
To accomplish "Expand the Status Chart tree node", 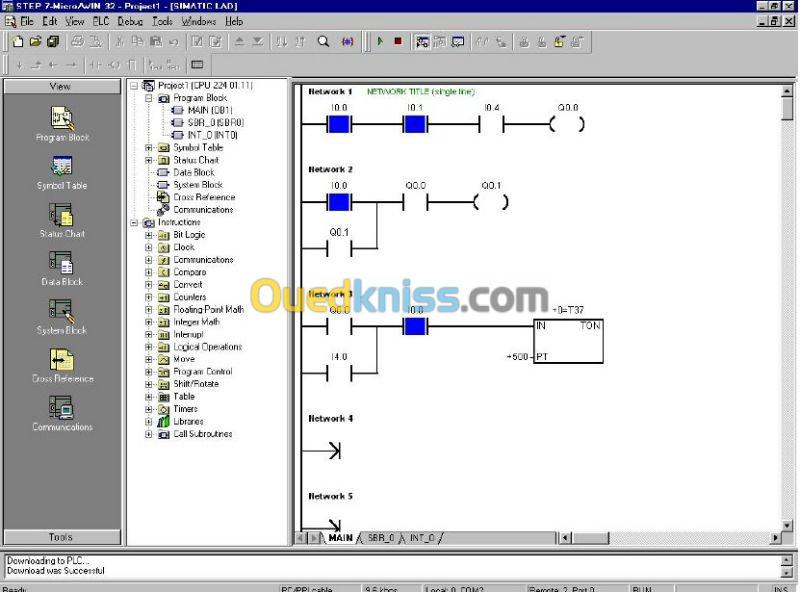I will coord(148,160).
